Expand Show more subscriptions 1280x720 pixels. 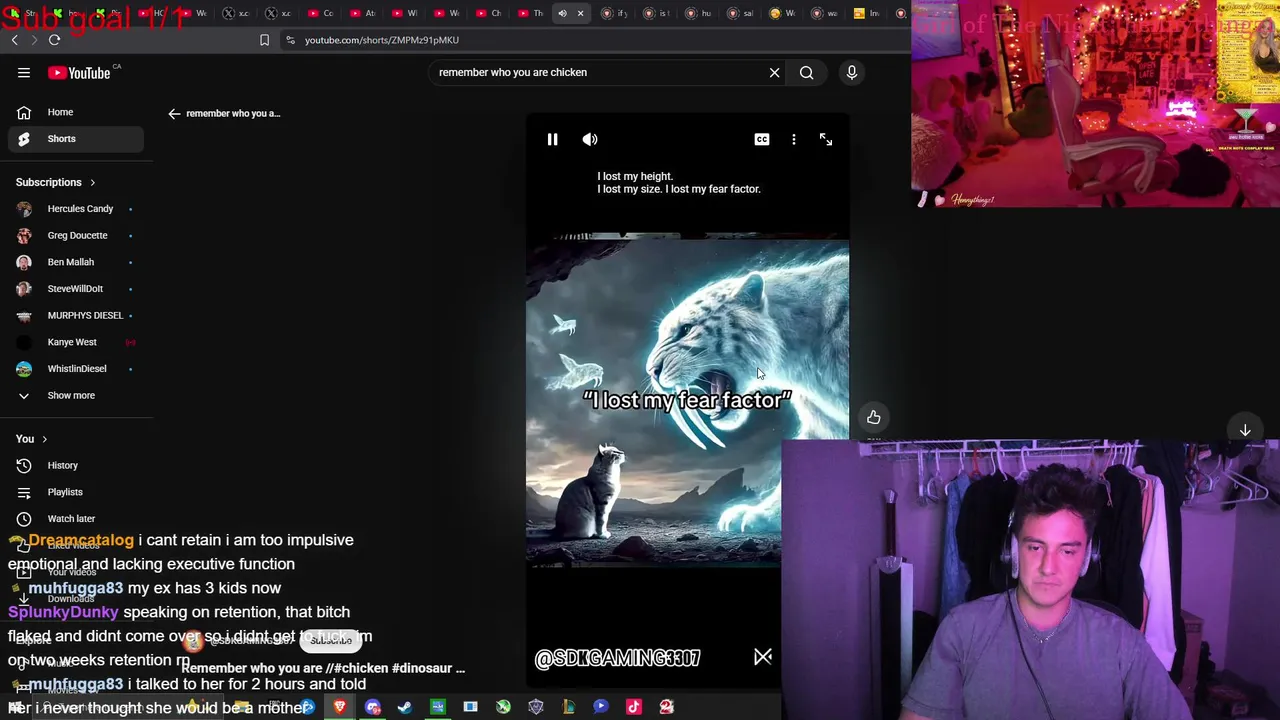coord(76,395)
